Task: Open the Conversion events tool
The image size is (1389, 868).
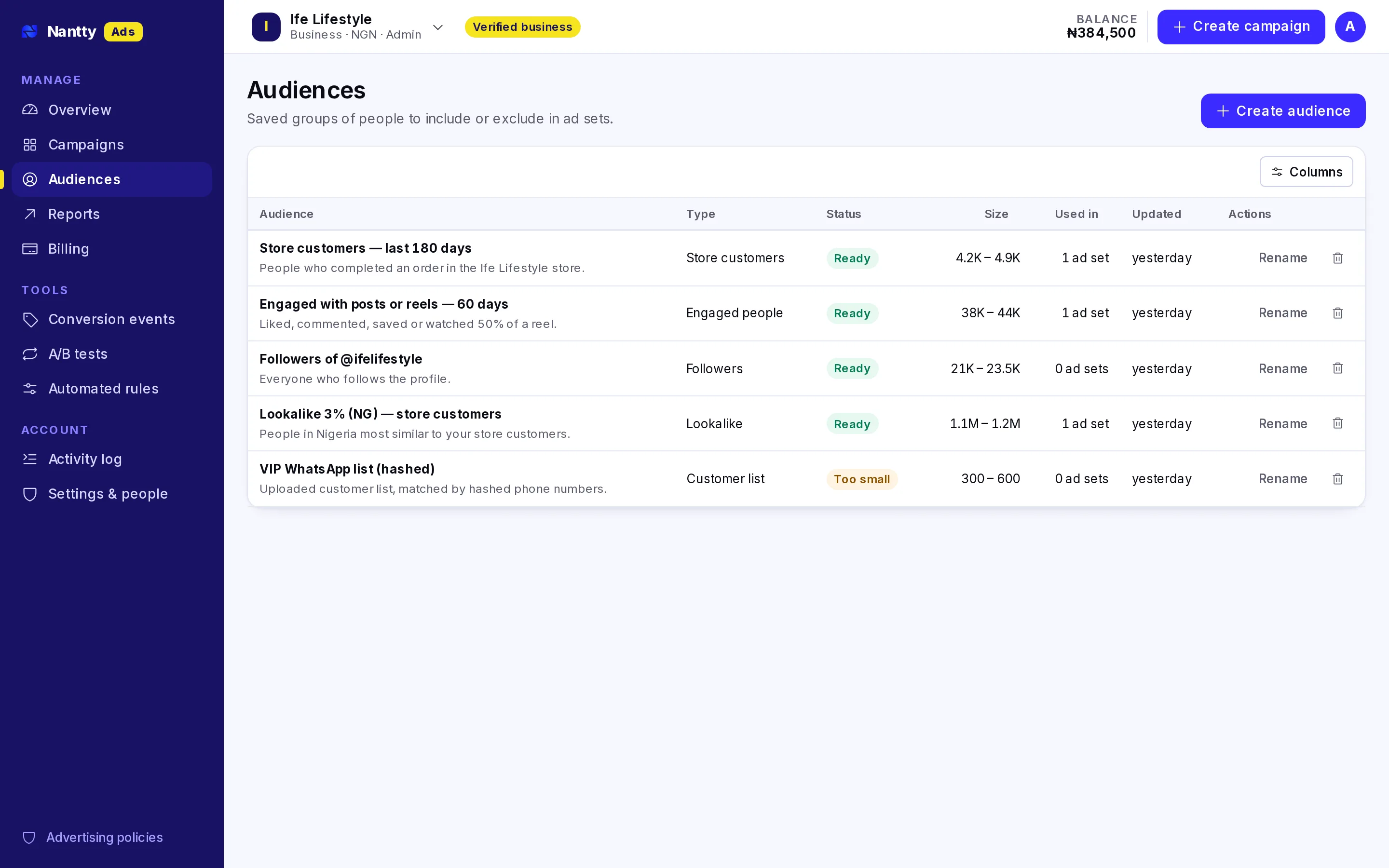Action: click(x=112, y=319)
